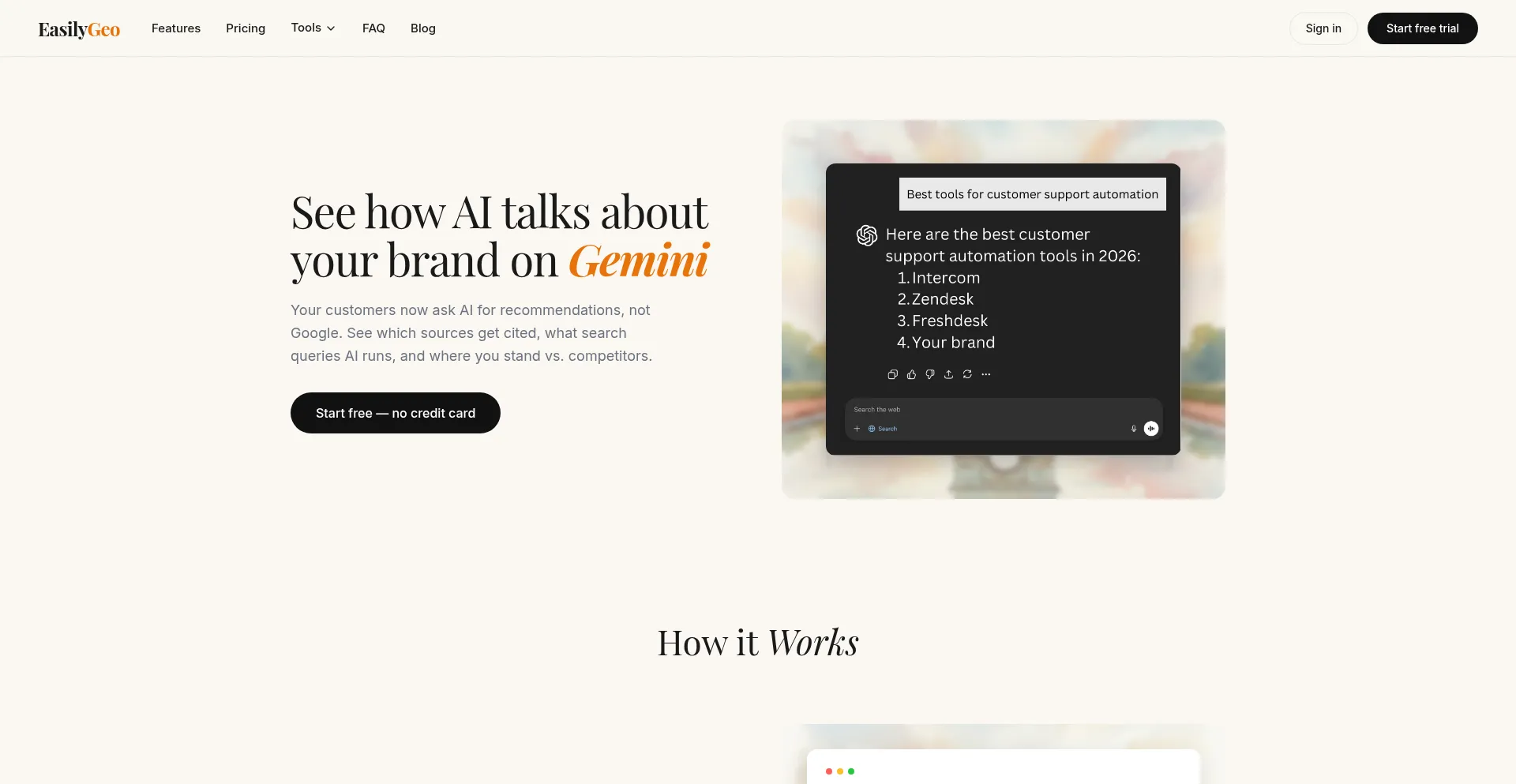Click the thumbs up icon

(x=911, y=374)
